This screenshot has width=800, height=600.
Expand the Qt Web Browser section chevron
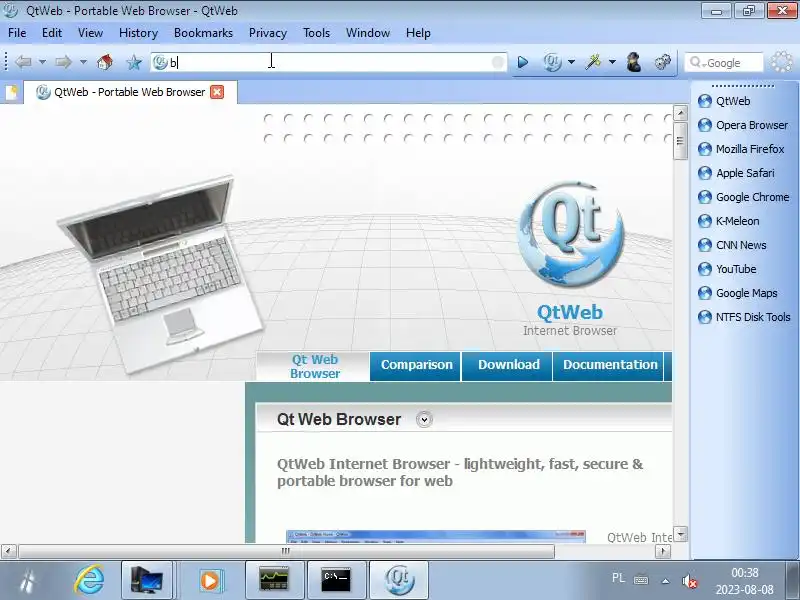(424, 419)
